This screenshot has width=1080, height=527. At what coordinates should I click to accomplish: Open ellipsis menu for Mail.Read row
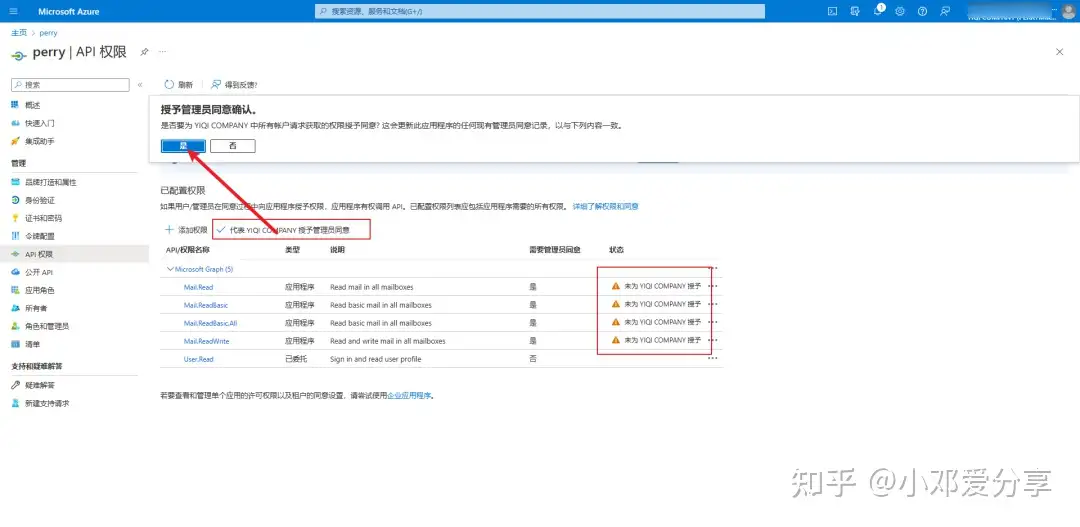pyautogui.click(x=713, y=286)
